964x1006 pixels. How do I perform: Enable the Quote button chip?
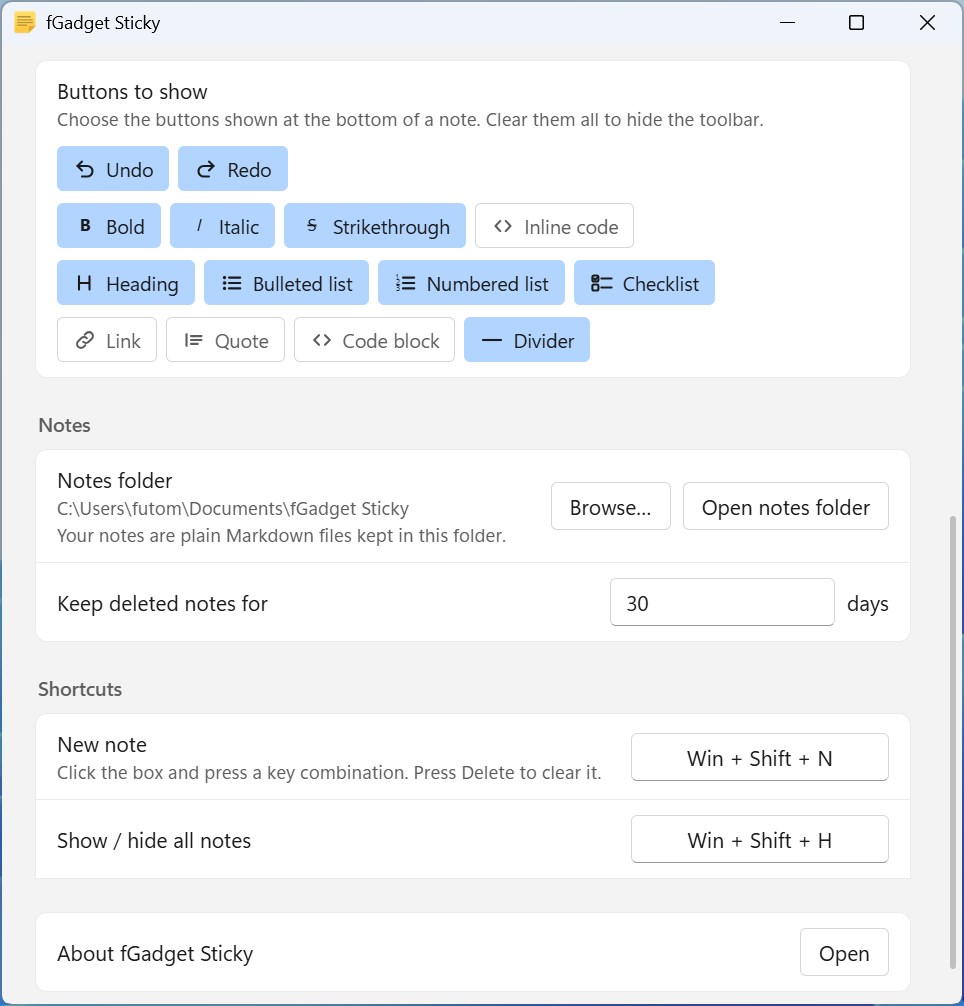click(225, 340)
